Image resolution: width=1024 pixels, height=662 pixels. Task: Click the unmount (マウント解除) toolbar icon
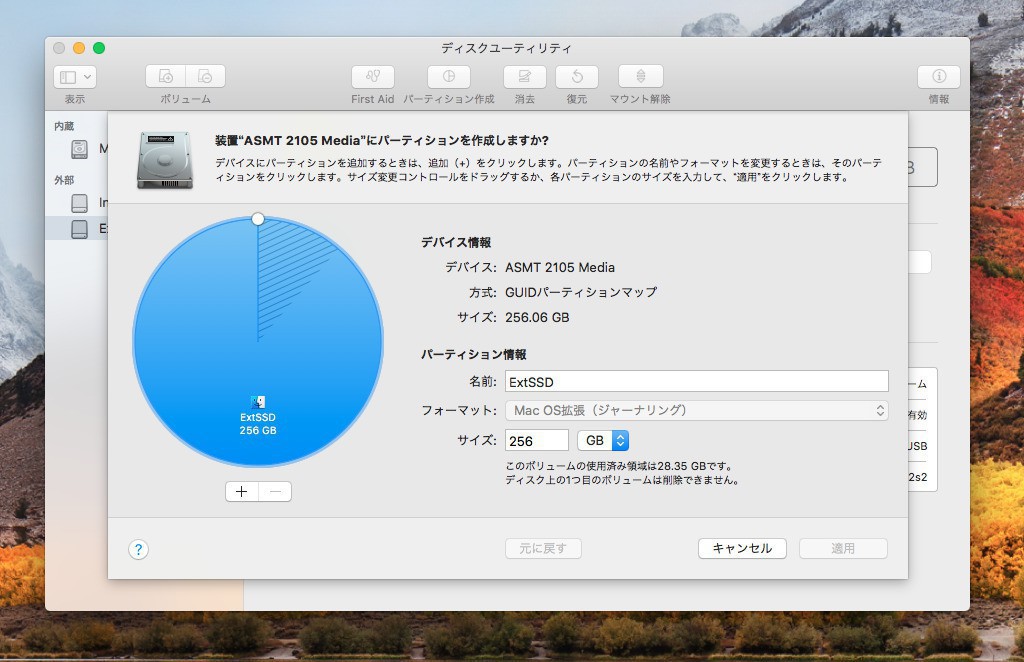tap(641, 76)
